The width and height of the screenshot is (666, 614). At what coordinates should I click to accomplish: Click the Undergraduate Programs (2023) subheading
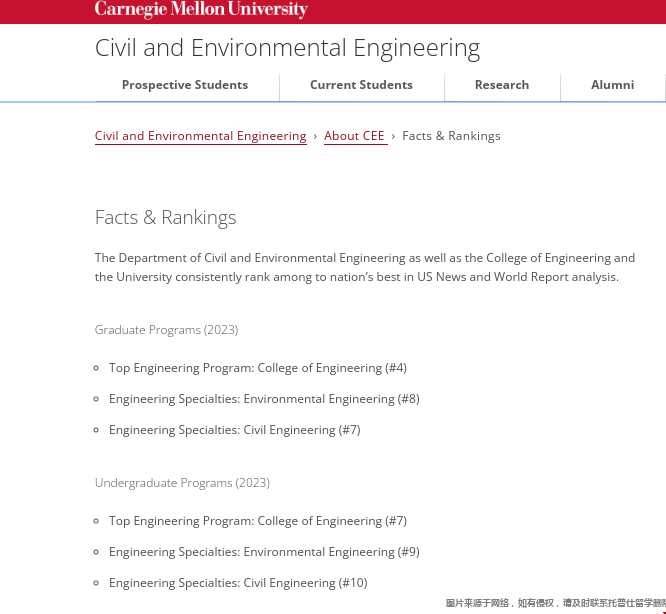click(x=182, y=483)
